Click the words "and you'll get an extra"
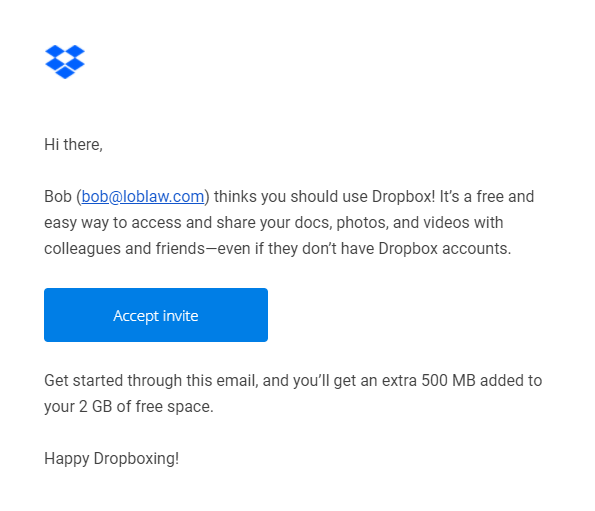 340,380
